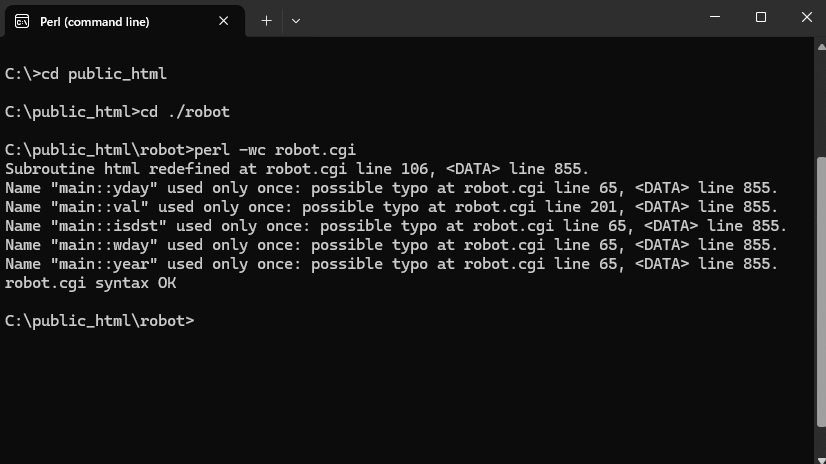Maximize the terminal window
Image resolution: width=826 pixels, height=464 pixels.
[760, 17]
